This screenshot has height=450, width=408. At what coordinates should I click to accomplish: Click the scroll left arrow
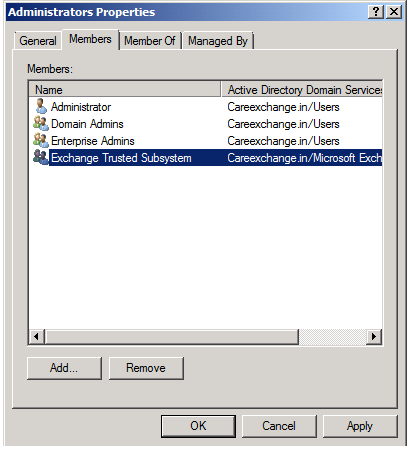click(x=37, y=337)
